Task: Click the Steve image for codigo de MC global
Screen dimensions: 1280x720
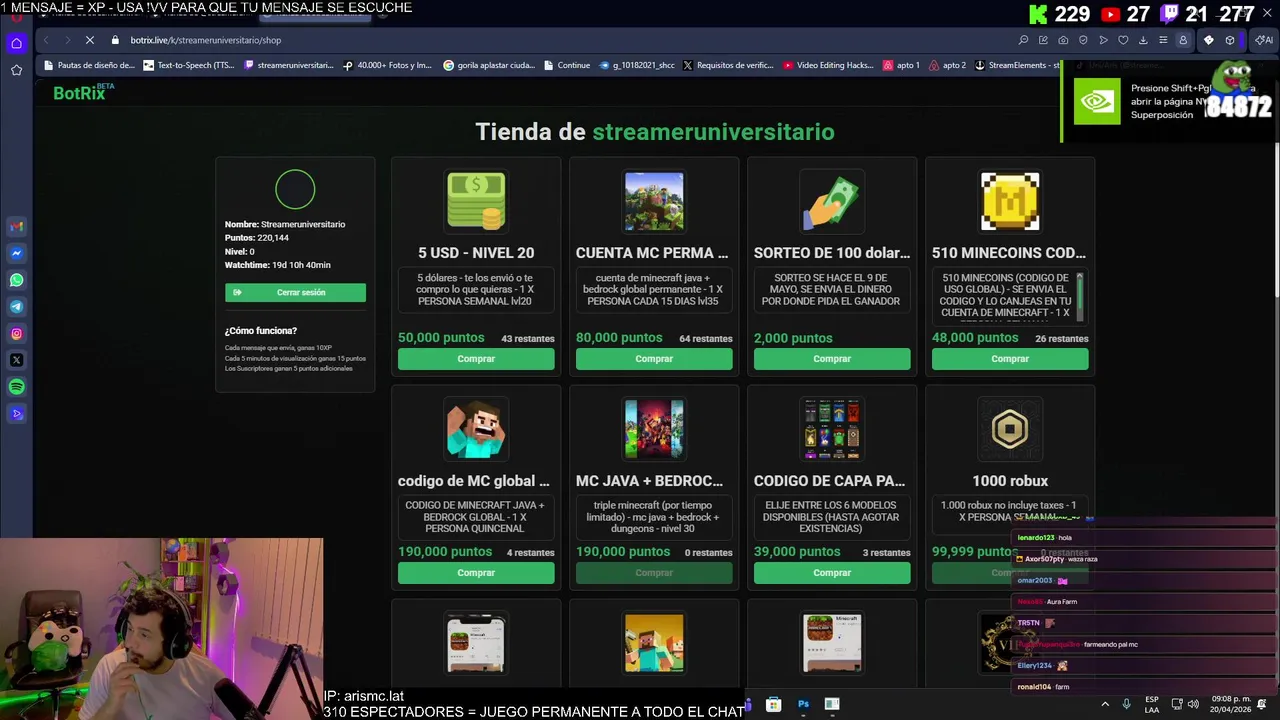Action: 476,429
